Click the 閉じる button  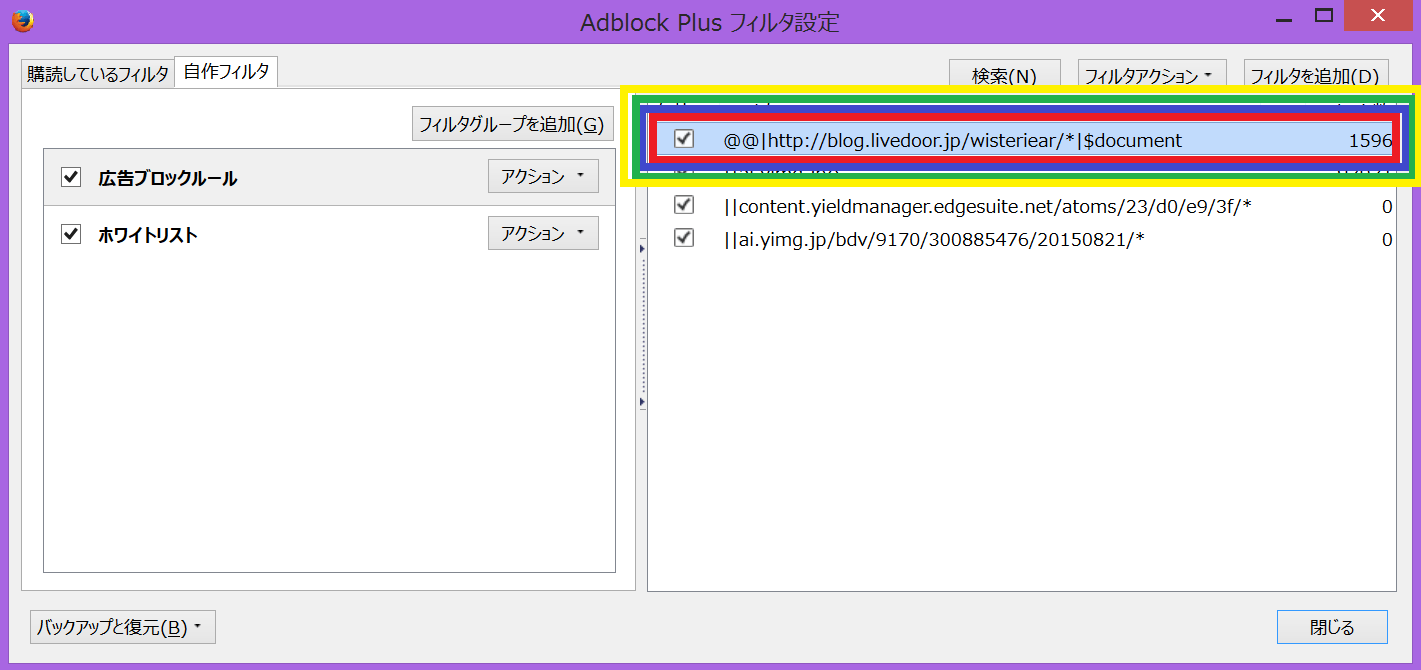[1332, 627]
